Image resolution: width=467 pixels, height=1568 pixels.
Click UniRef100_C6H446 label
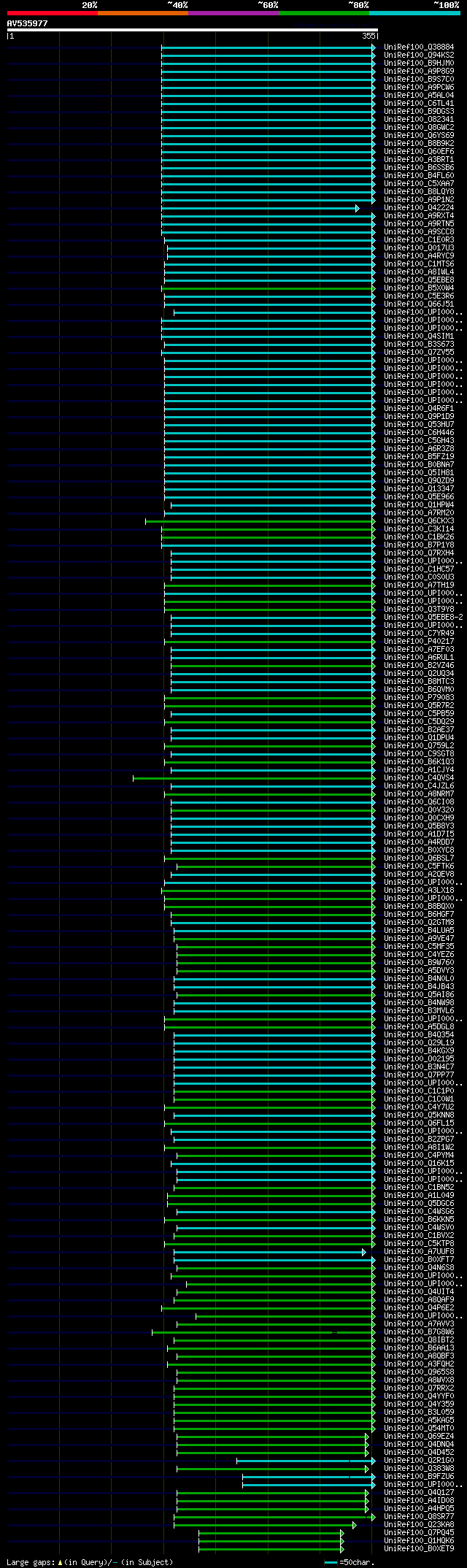click(x=419, y=433)
